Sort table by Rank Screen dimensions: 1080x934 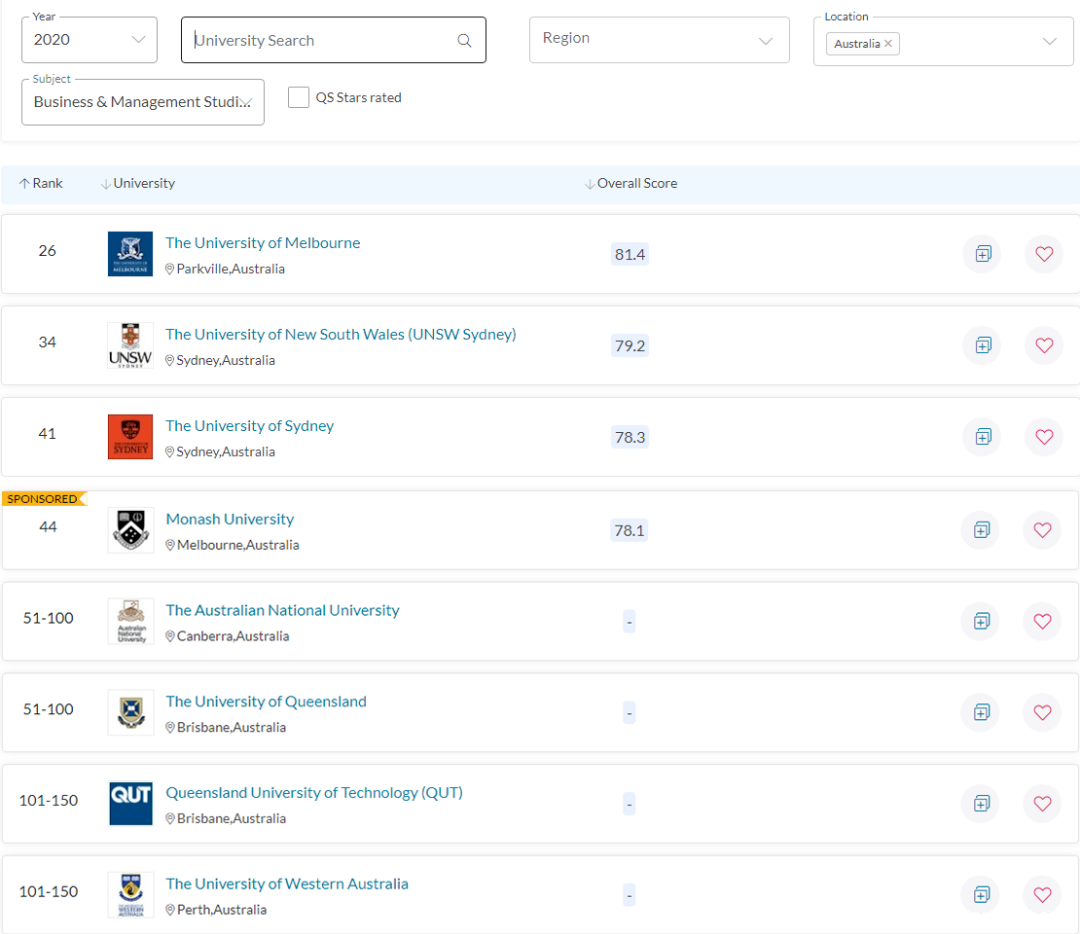pyautogui.click(x=41, y=183)
